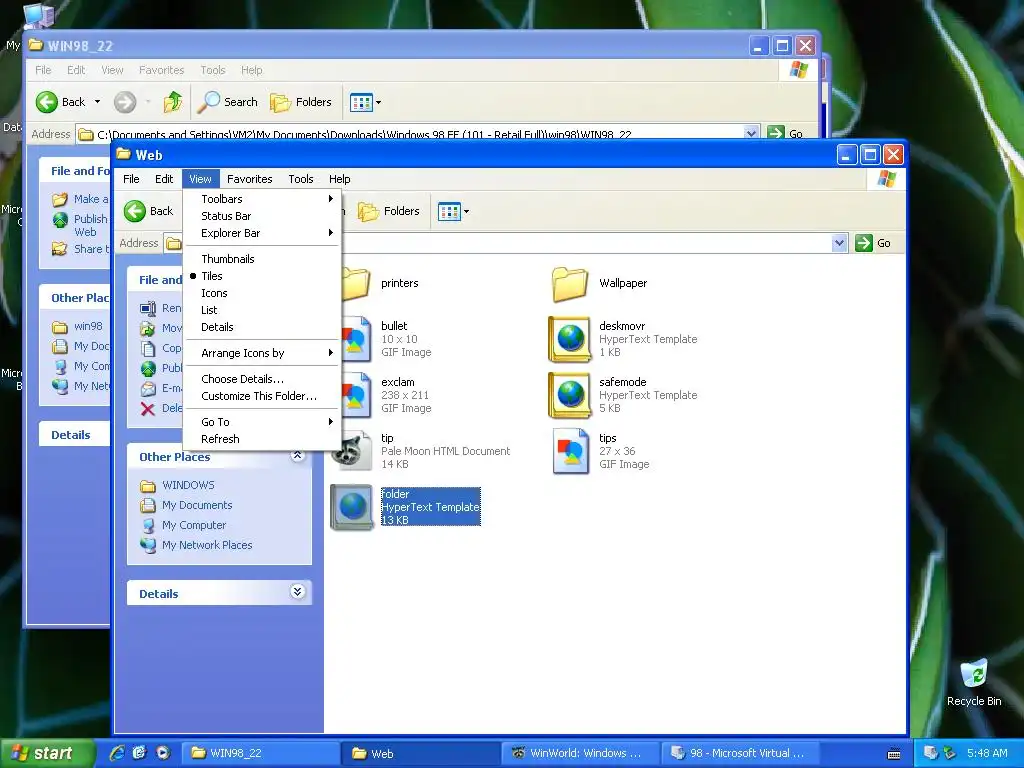Open Back history dropdown in WIN98_22
The width and height of the screenshot is (1024, 768).
[97, 102]
